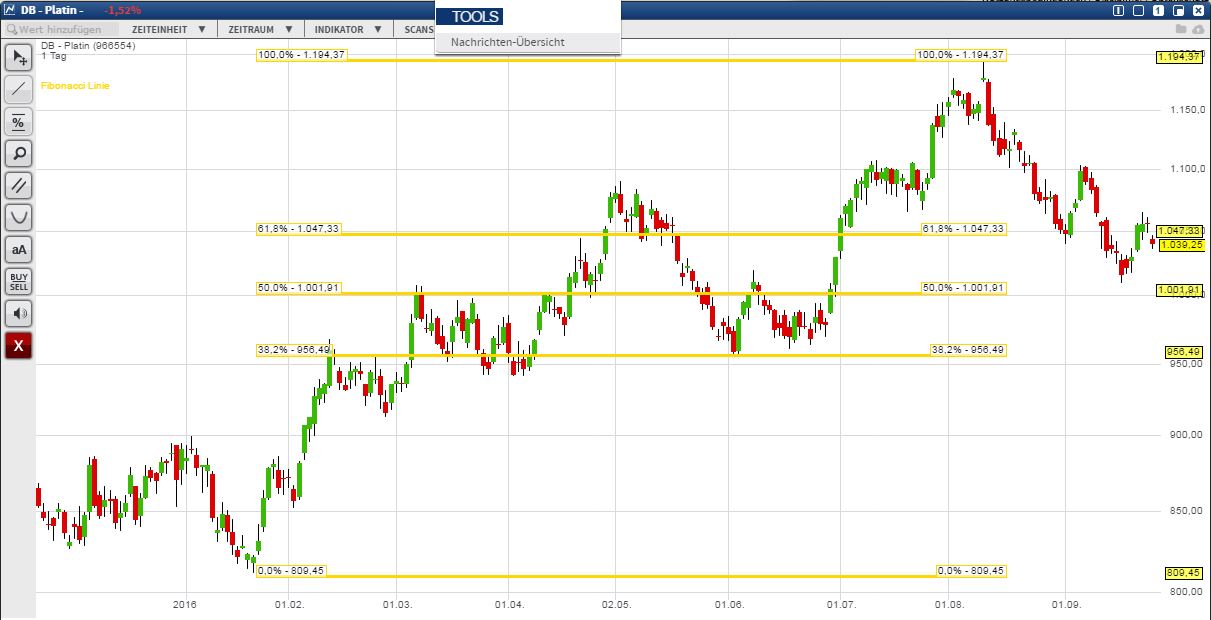
Task: Select the cursor pointer tool
Action: point(18,58)
